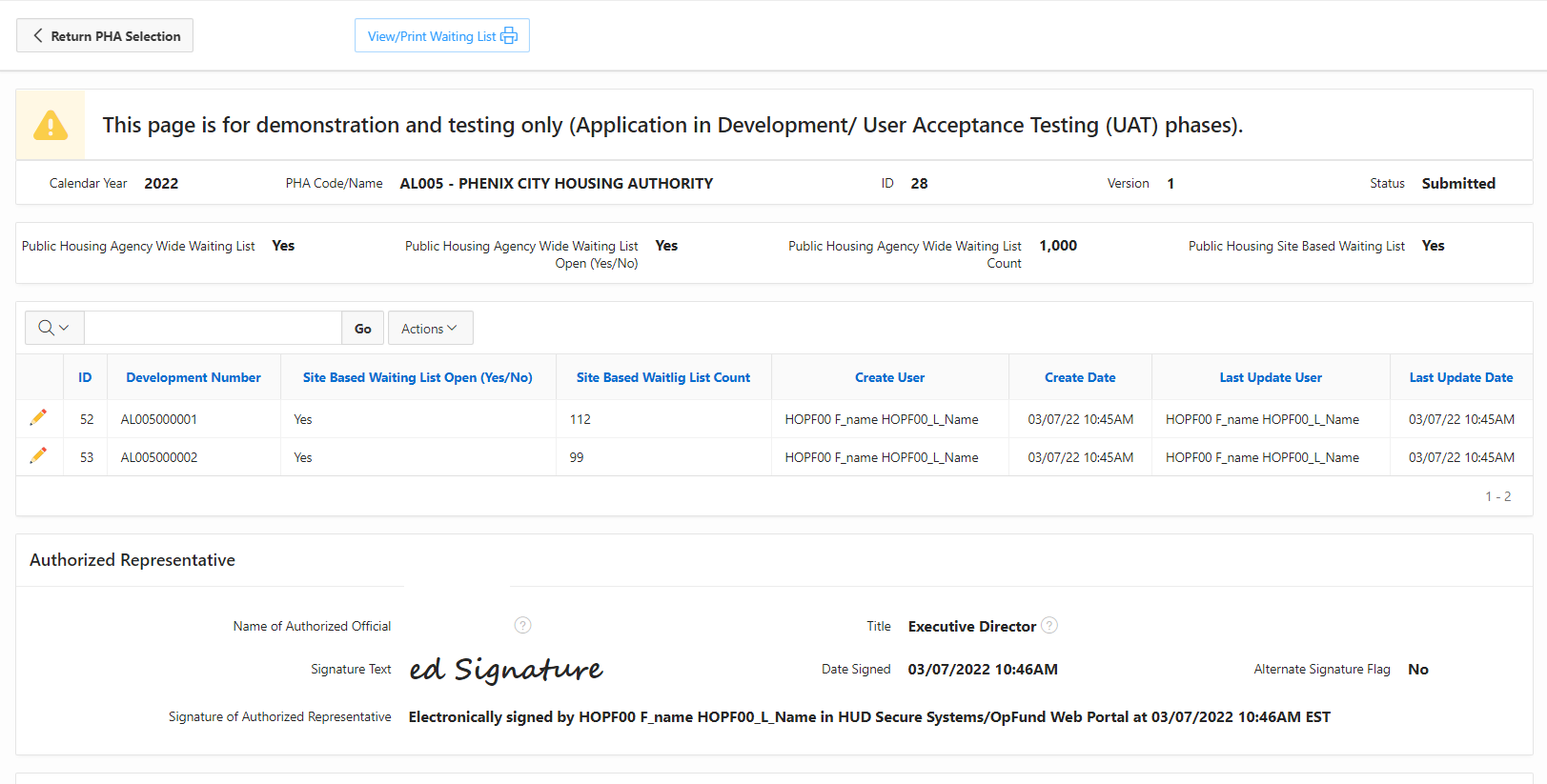
Task: Click the yellow warning triangle icon
Action: pos(51,125)
